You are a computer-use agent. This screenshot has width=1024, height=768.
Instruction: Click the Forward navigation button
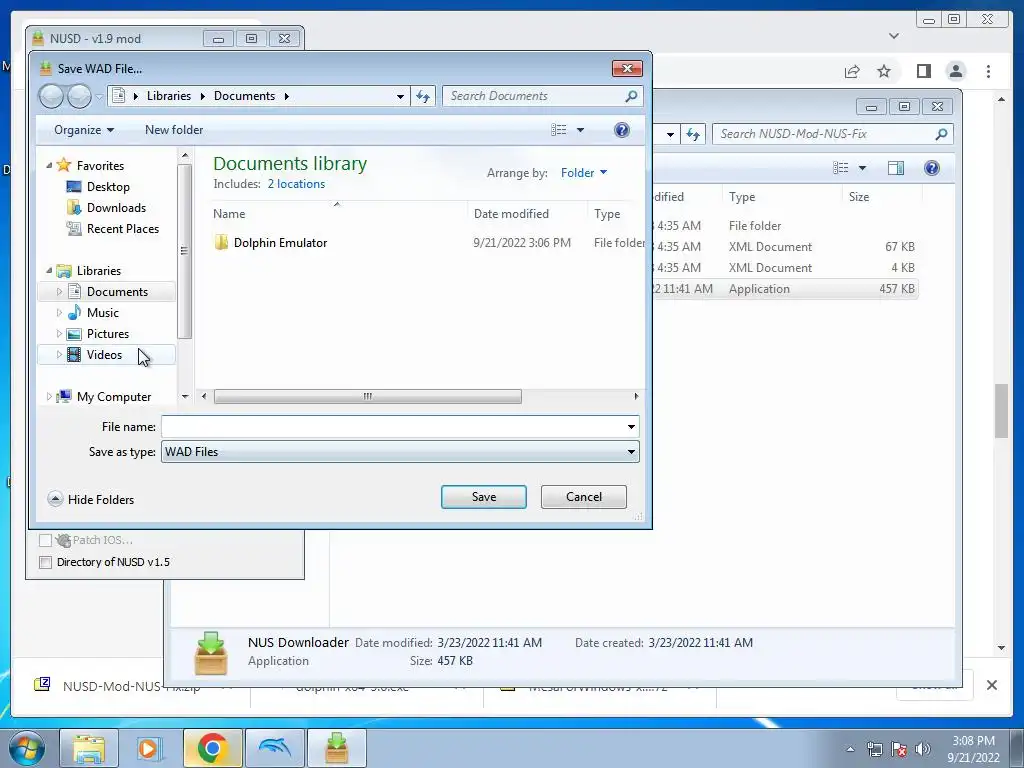click(x=79, y=97)
